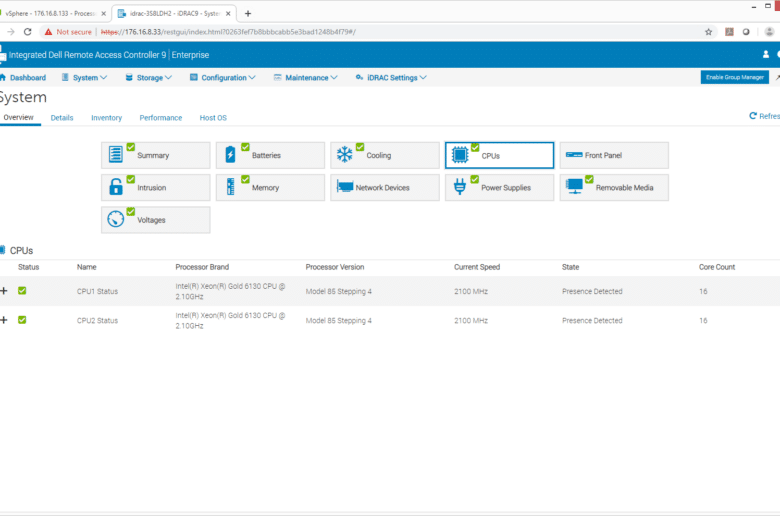
Task: Expand the CPU2 Status row
Action: click(x=4, y=320)
